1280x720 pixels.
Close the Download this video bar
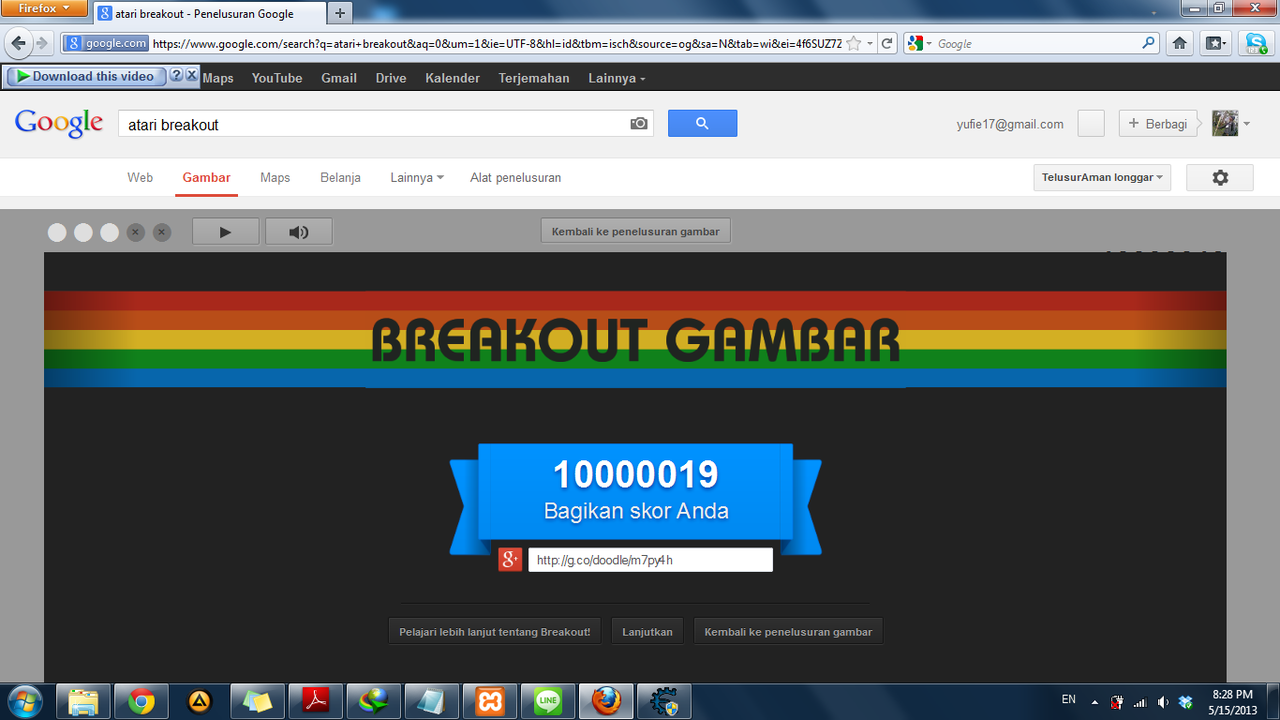tap(192, 76)
